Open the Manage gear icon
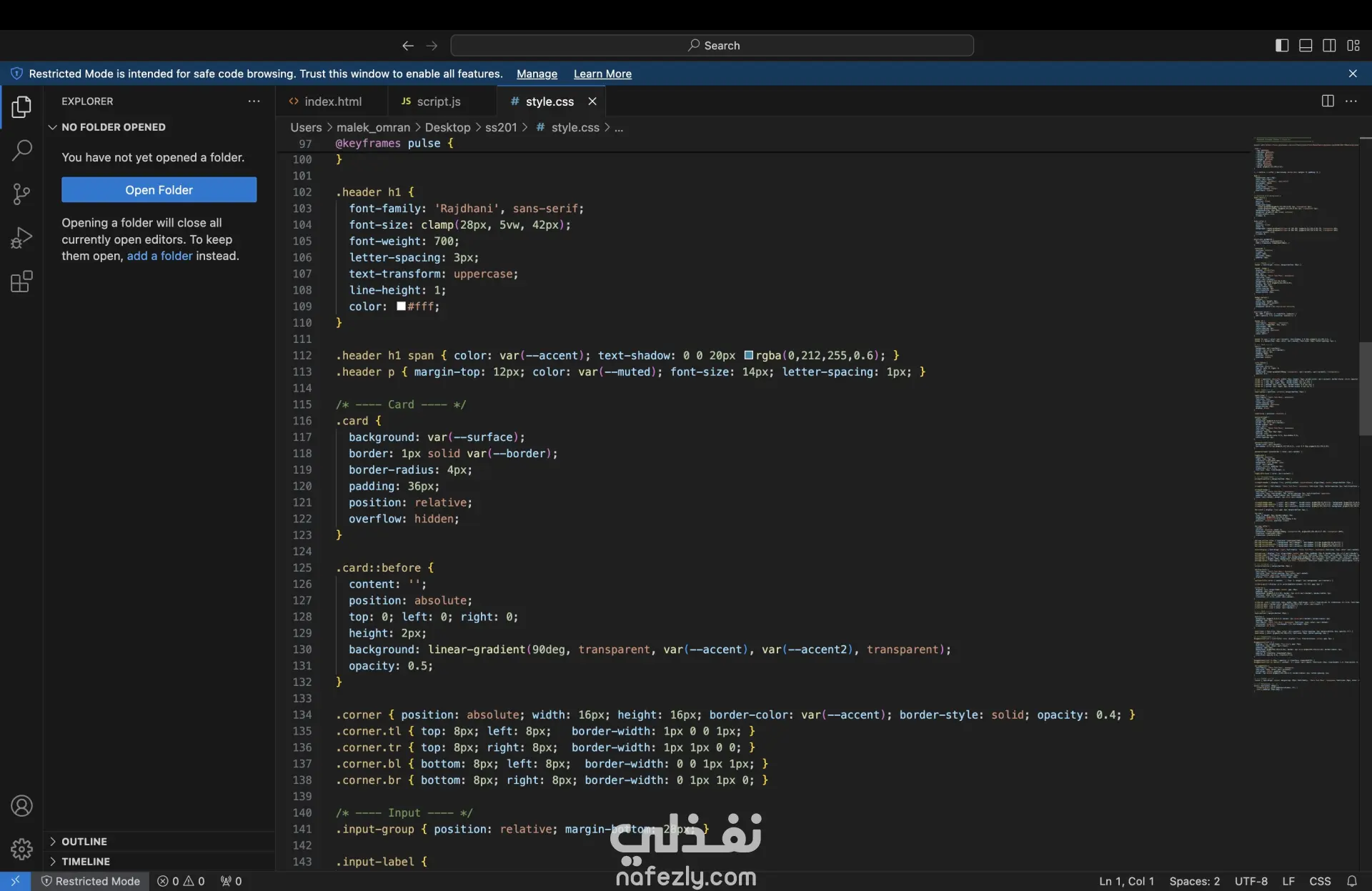1372x891 pixels. 21,849
